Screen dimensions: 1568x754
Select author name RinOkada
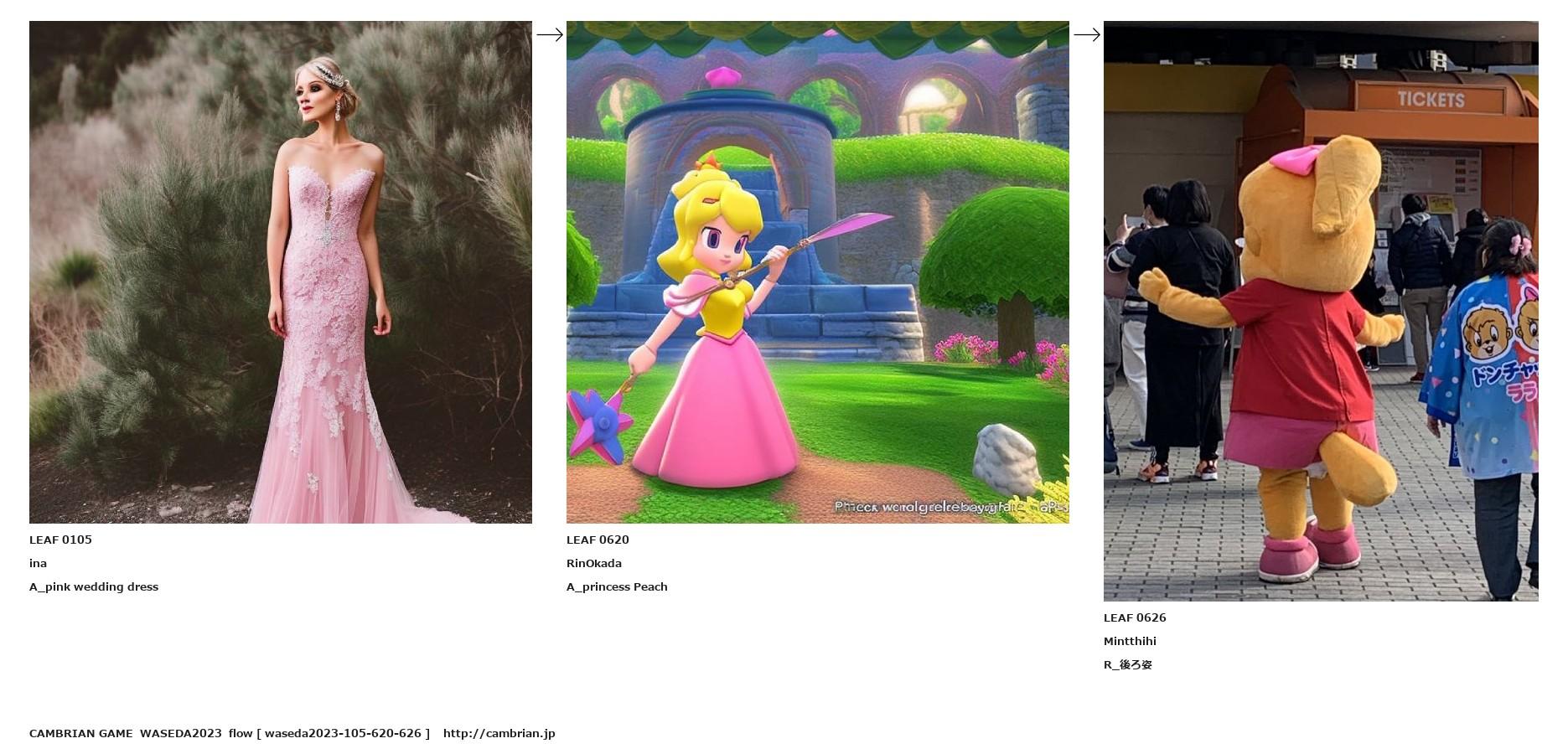[x=594, y=563]
